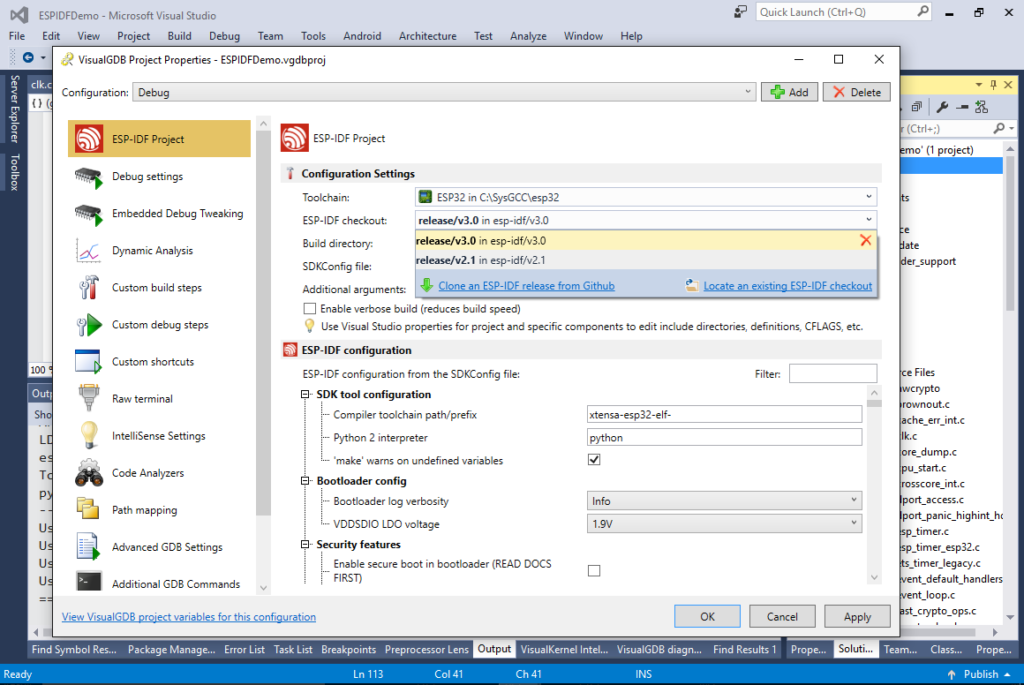1024x685 pixels.
Task: Select Embedded Debug Tweaking chip icon
Action: coord(89,214)
